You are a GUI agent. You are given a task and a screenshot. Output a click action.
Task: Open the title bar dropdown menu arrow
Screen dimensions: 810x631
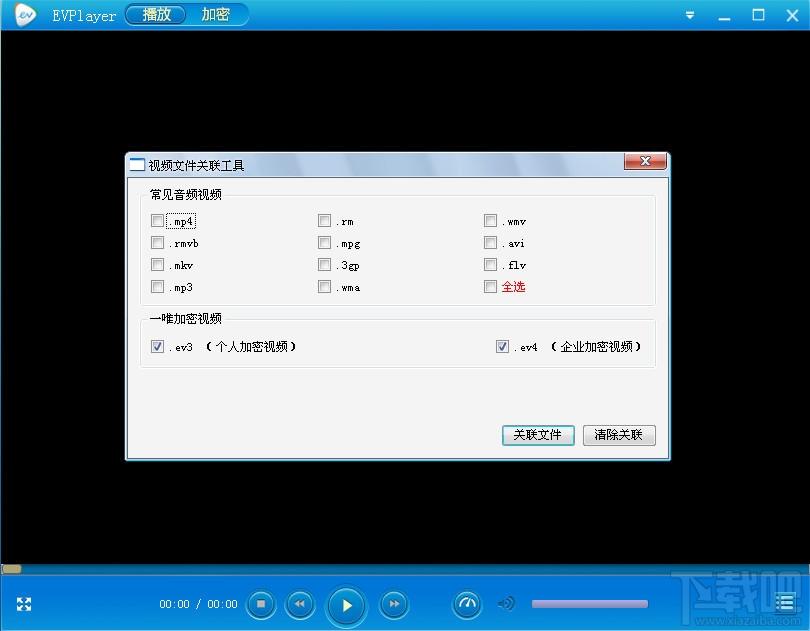pyautogui.click(x=690, y=16)
